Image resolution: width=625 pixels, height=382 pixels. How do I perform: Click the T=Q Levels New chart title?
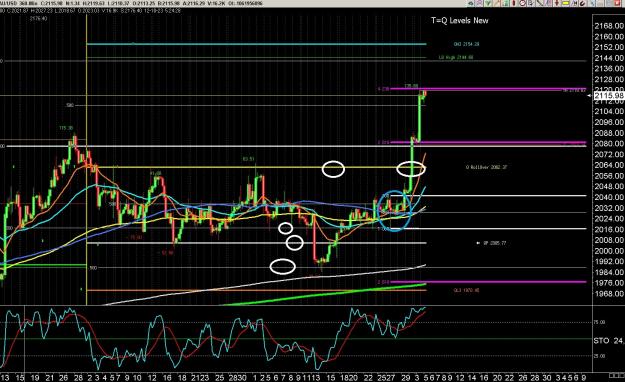pyautogui.click(x=460, y=21)
